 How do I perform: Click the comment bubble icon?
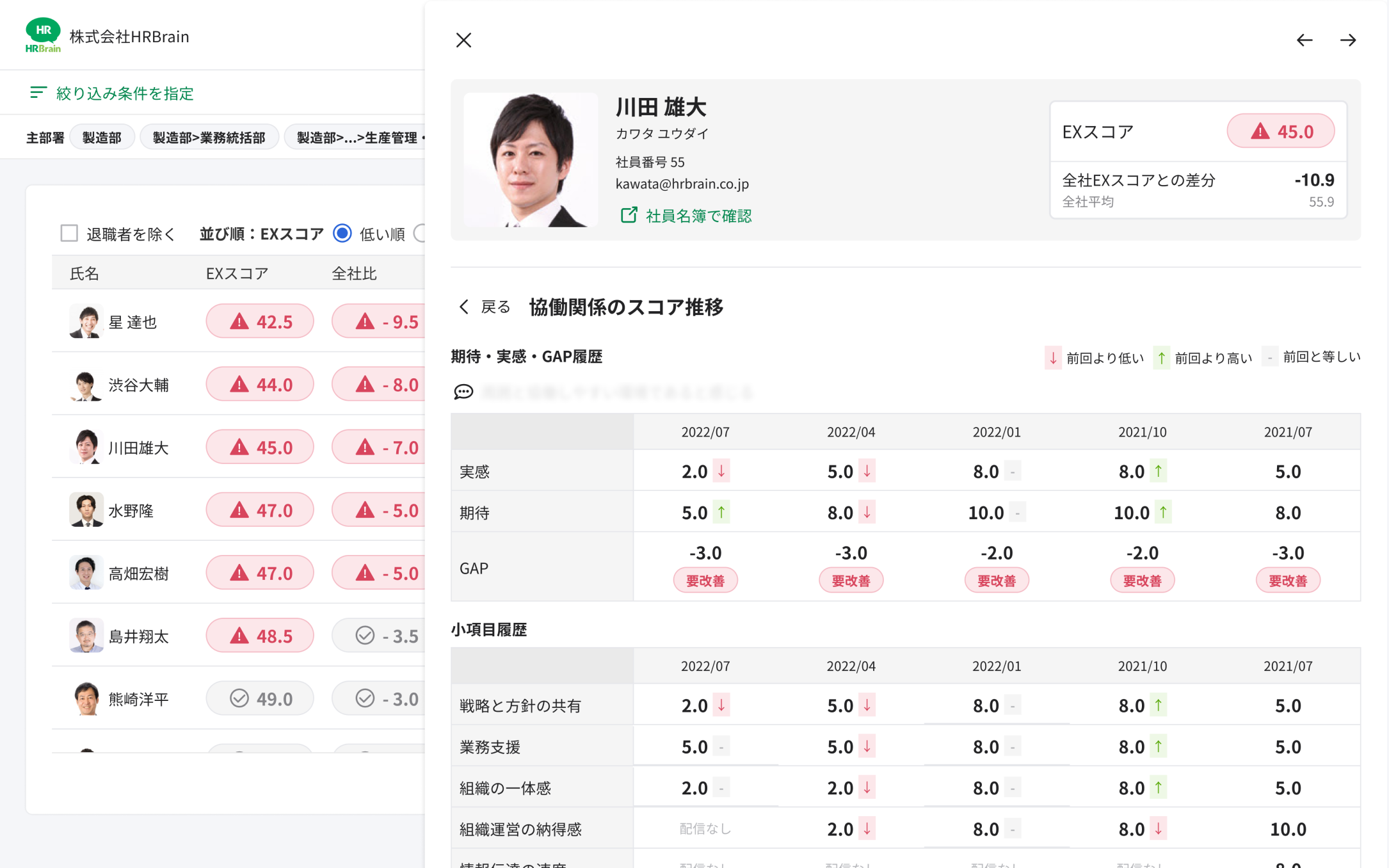pos(463,392)
